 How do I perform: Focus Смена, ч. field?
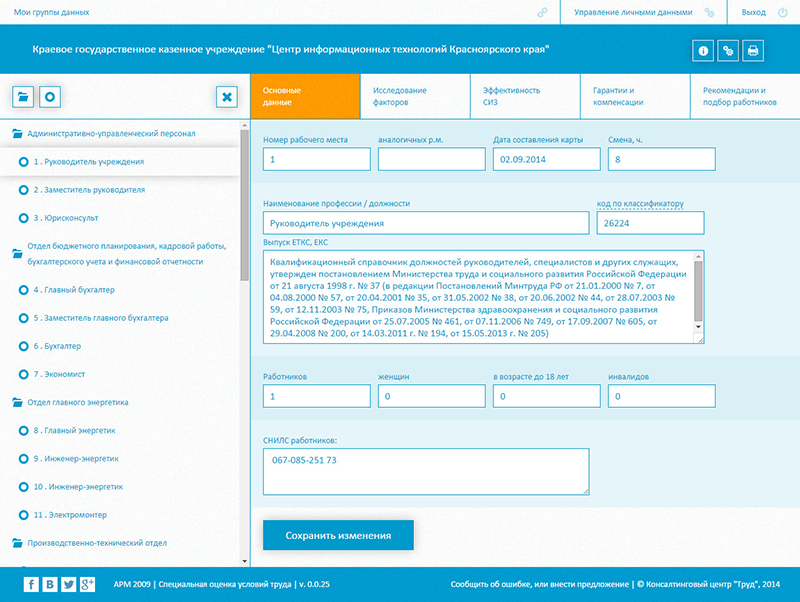pos(662,159)
